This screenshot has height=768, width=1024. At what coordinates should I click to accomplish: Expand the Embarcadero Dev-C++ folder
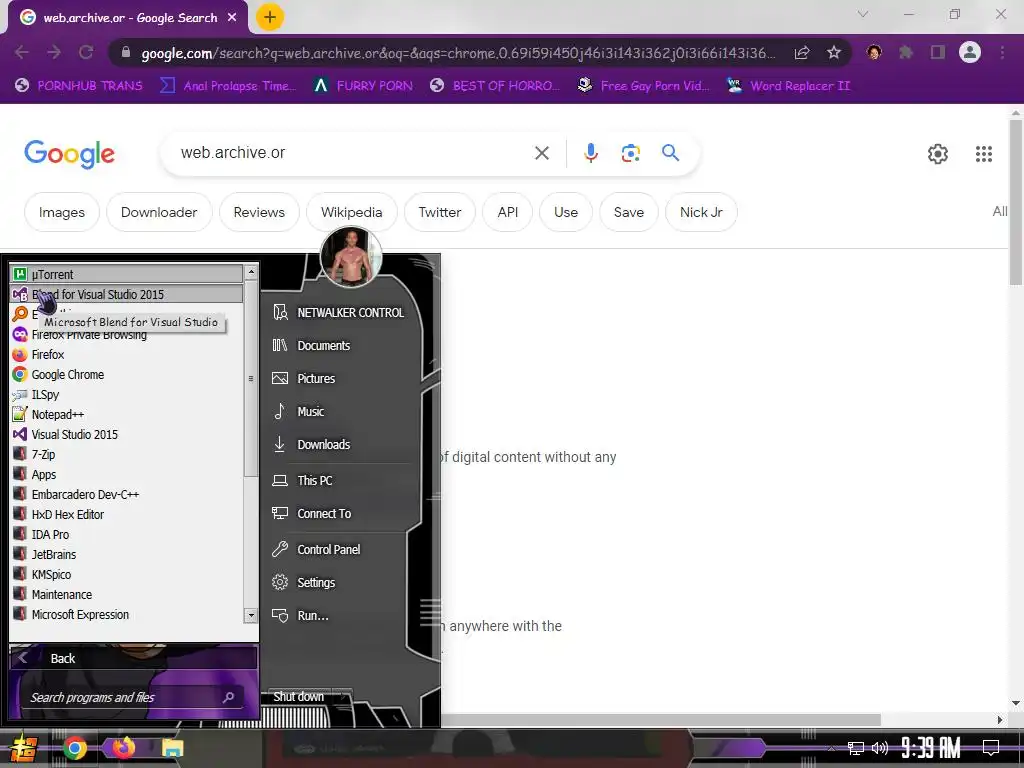pyautogui.click(x=127, y=495)
